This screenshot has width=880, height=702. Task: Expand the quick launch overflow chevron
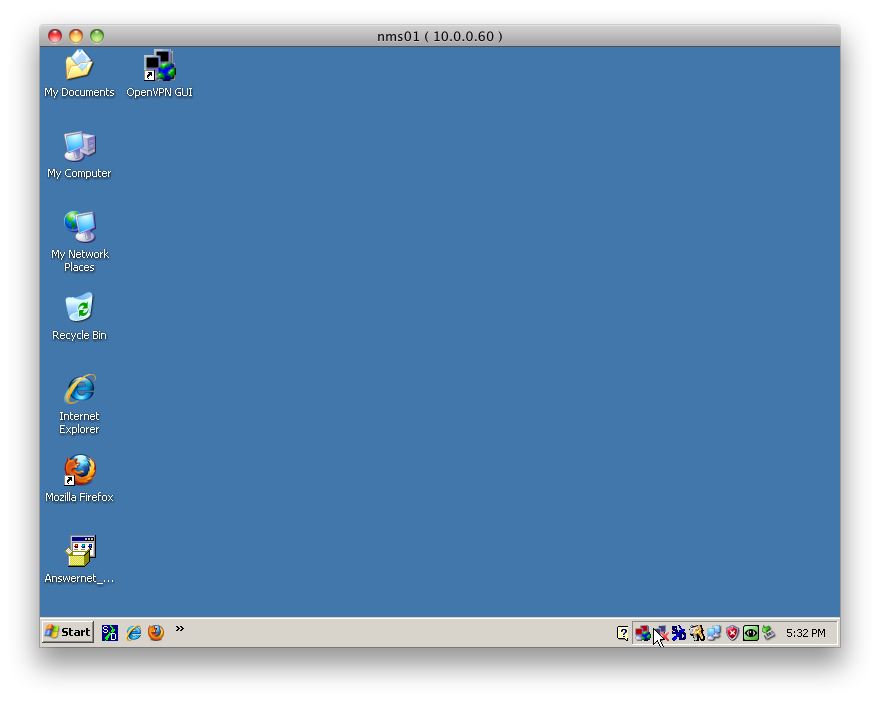pyautogui.click(x=180, y=628)
